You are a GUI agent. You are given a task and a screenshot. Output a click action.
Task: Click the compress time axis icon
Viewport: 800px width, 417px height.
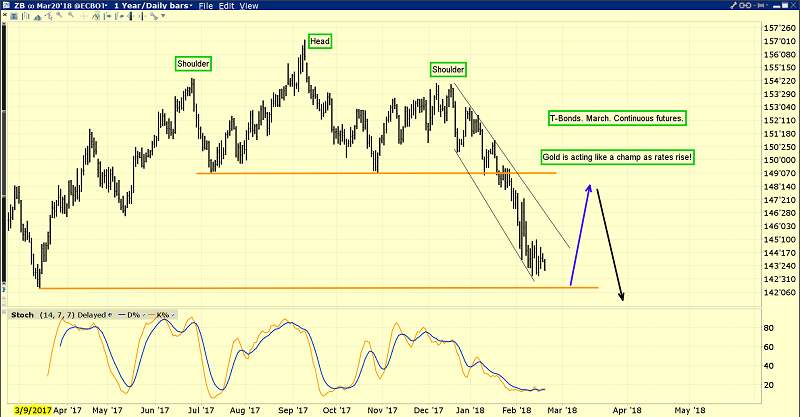click(131, 16)
